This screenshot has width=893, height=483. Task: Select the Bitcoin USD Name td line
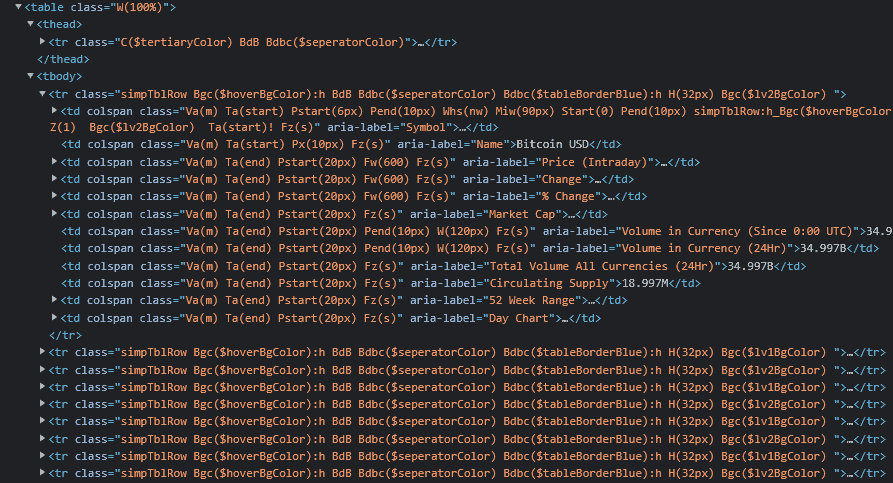341,145
